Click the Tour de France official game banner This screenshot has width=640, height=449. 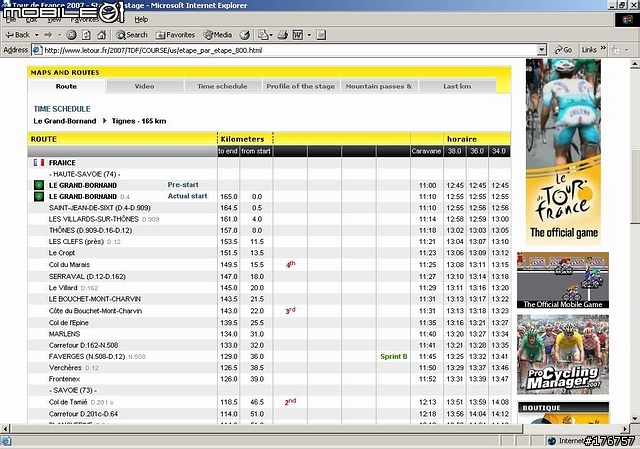click(x=563, y=152)
